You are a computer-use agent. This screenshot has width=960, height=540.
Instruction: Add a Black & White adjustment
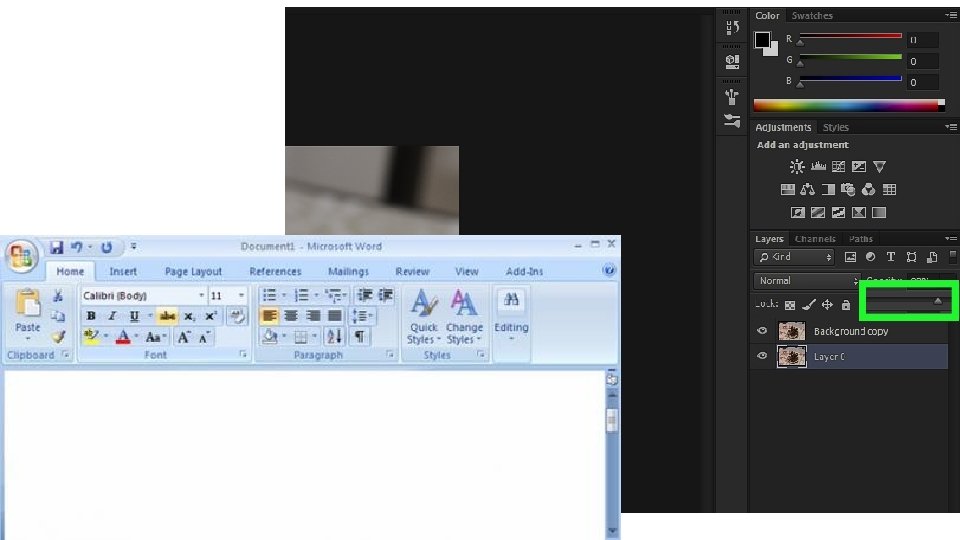pos(828,190)
